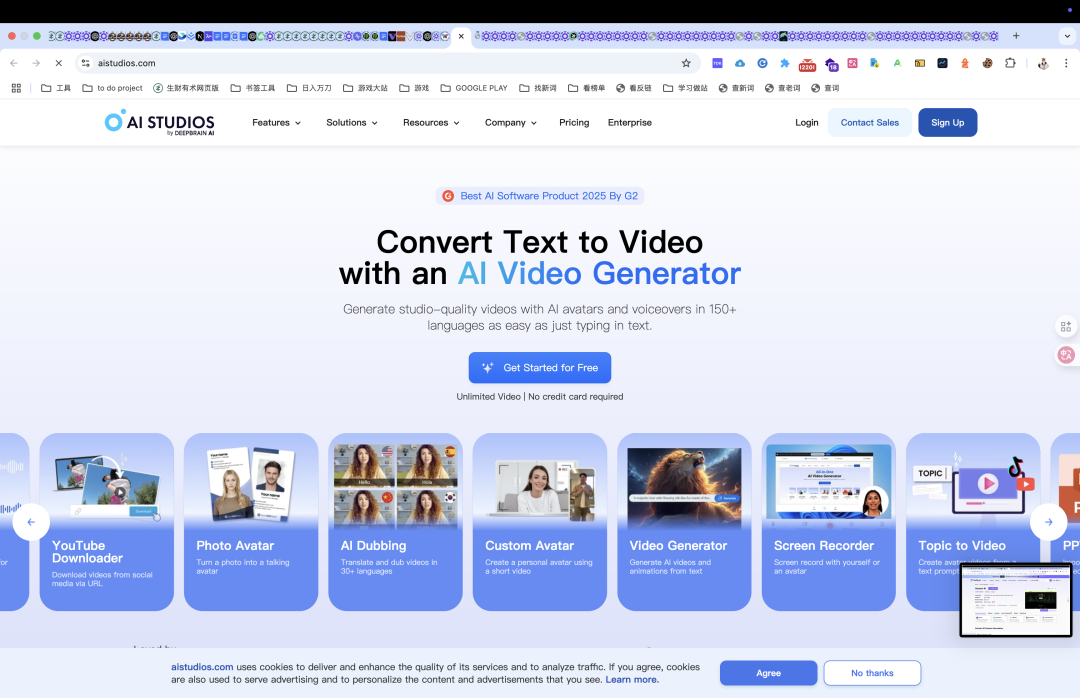Click the blue cloud extension icon
The image size is (1080, 698).
tap(740, 63)
